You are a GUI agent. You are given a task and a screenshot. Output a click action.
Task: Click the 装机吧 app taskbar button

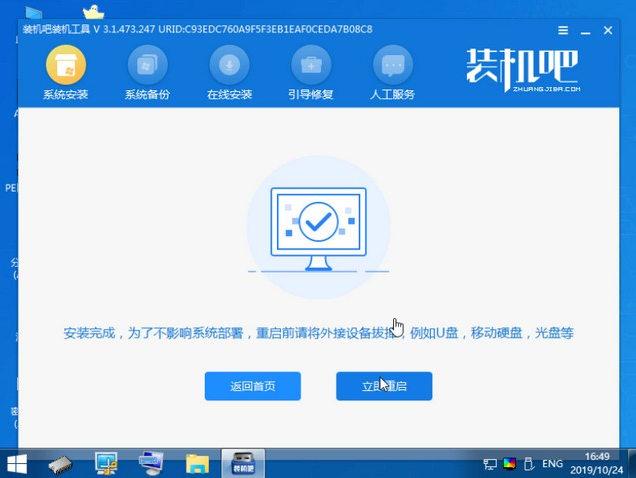243,463
